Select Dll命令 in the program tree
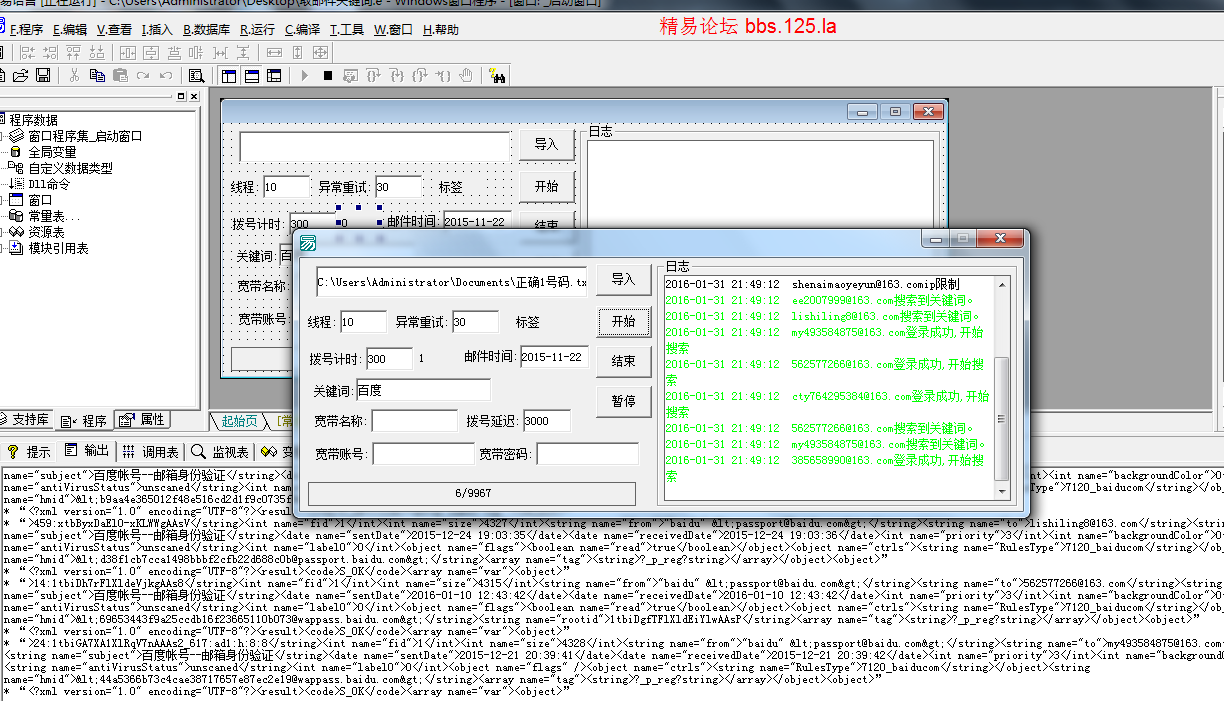The width and height of the screenshot is (1224, 701). click(49, 184)
